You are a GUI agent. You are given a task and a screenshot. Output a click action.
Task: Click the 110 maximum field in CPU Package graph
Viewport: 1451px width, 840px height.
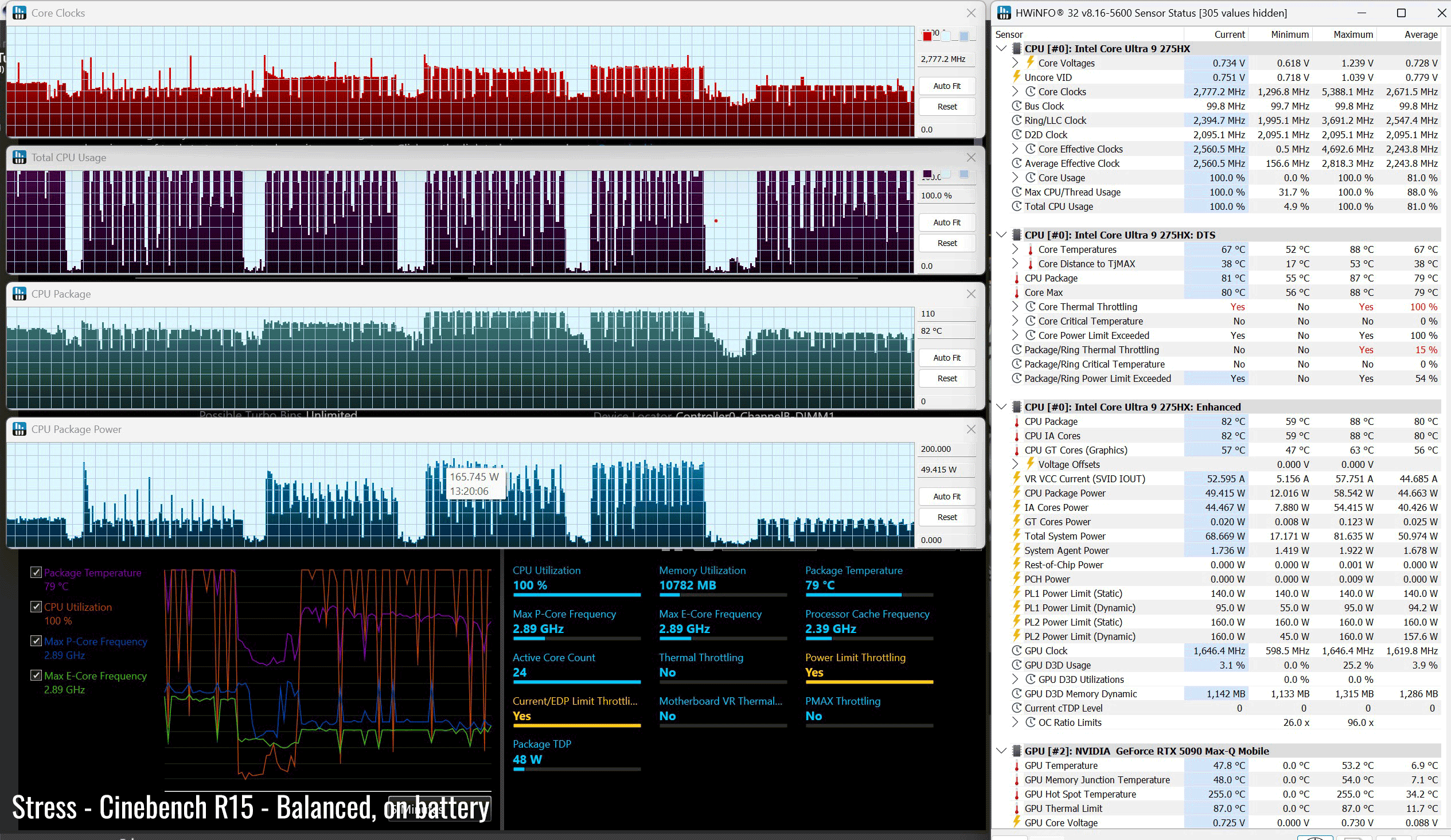coord(946,314)
